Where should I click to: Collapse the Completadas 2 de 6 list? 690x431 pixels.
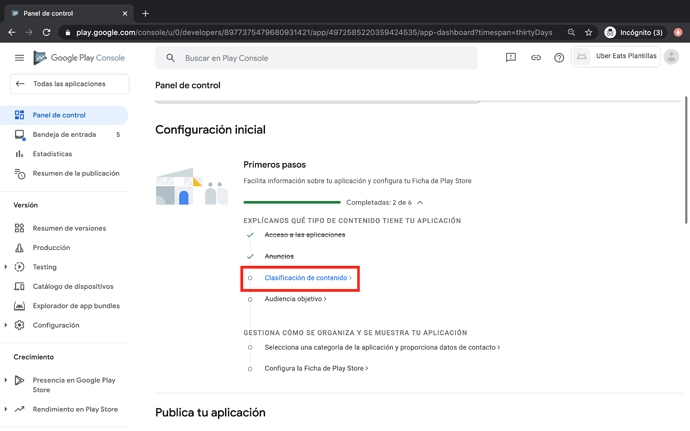pos(420,203)
